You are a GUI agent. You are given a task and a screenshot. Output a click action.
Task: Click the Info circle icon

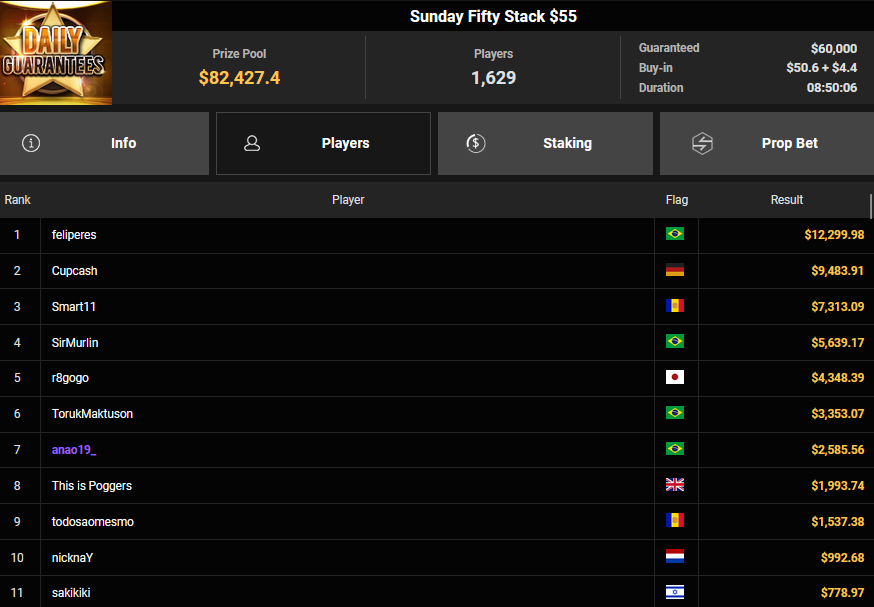(x=31, y=143)
